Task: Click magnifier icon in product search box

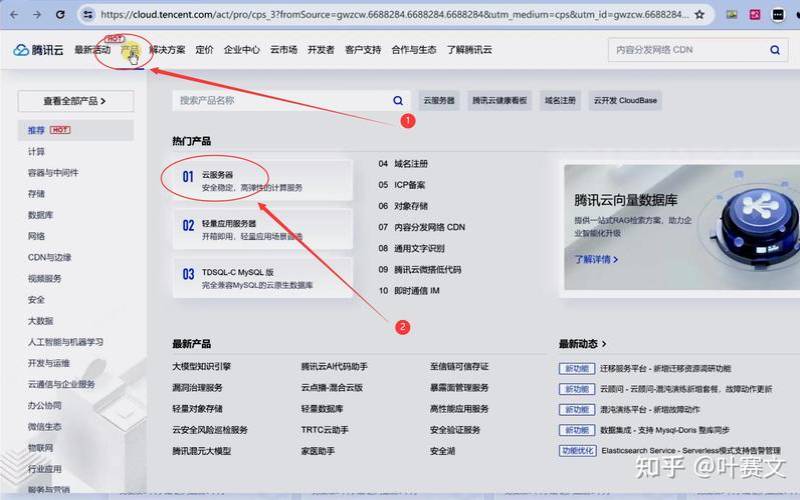Action: coord(398,101)
